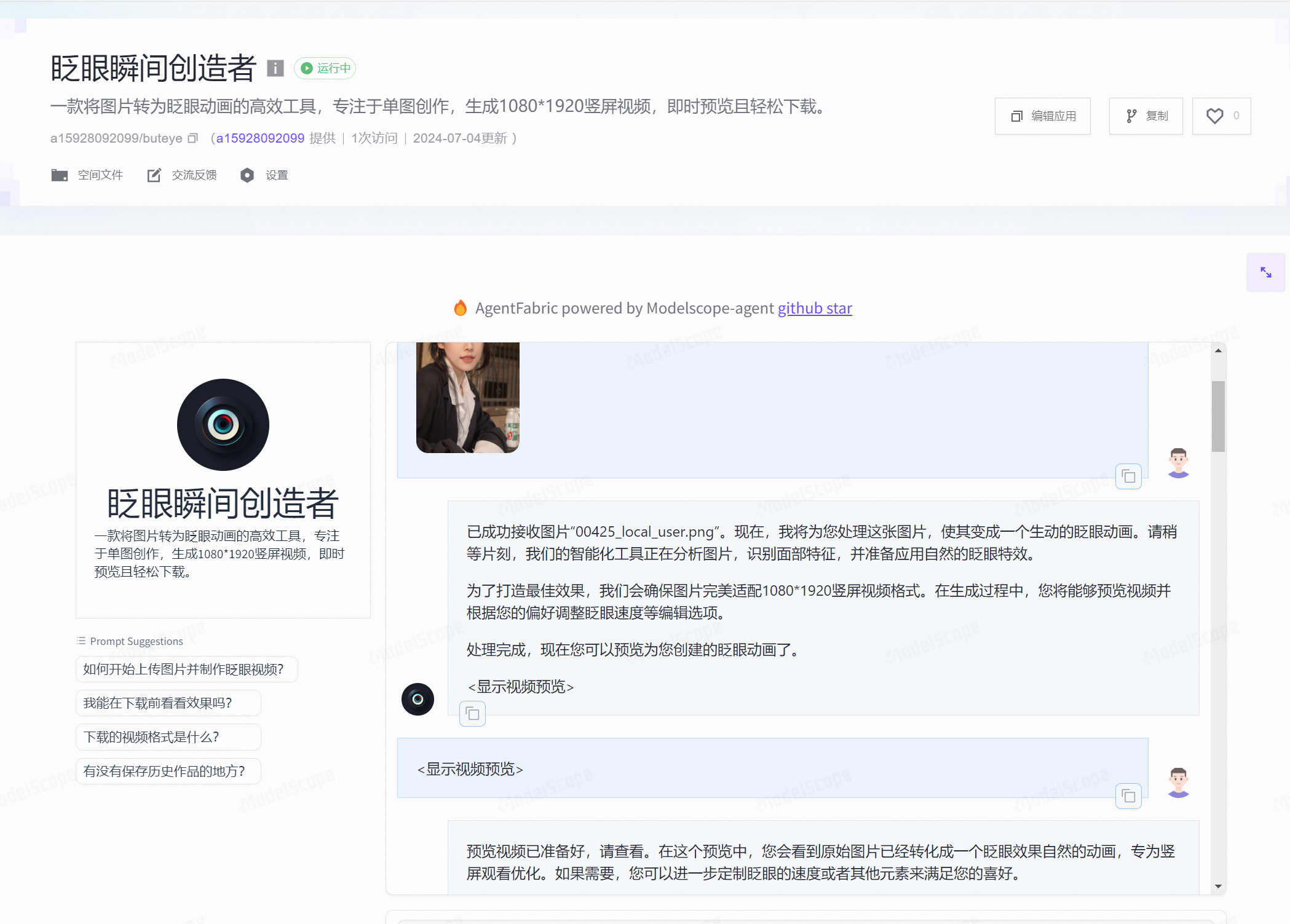Open the 交流反馈 tab
Image resolution: width=1290 pixels, height=924 pixels.
click(182, 175)
